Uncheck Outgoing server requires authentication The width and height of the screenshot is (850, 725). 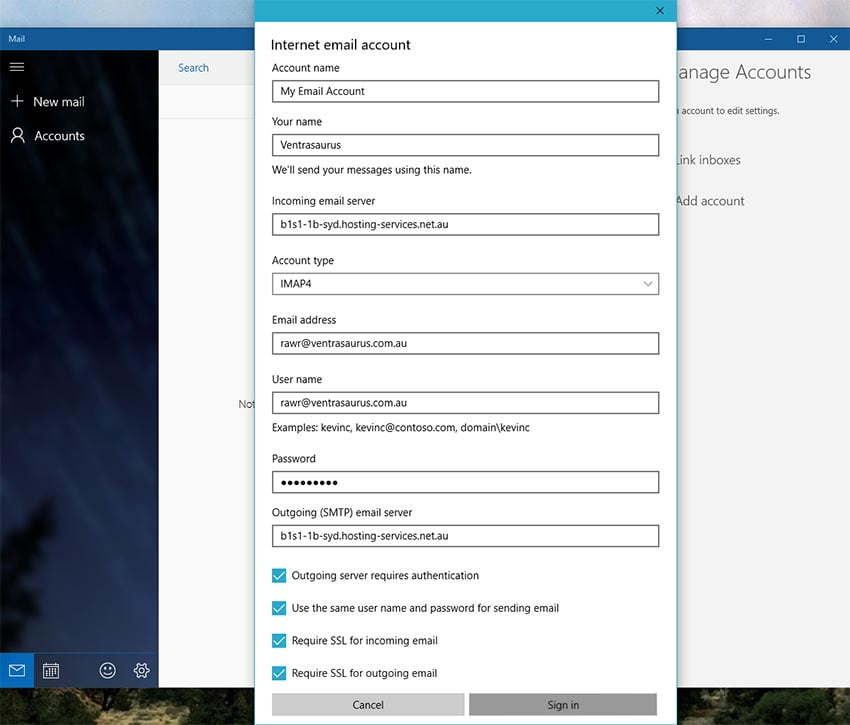(x=279, y=575)
